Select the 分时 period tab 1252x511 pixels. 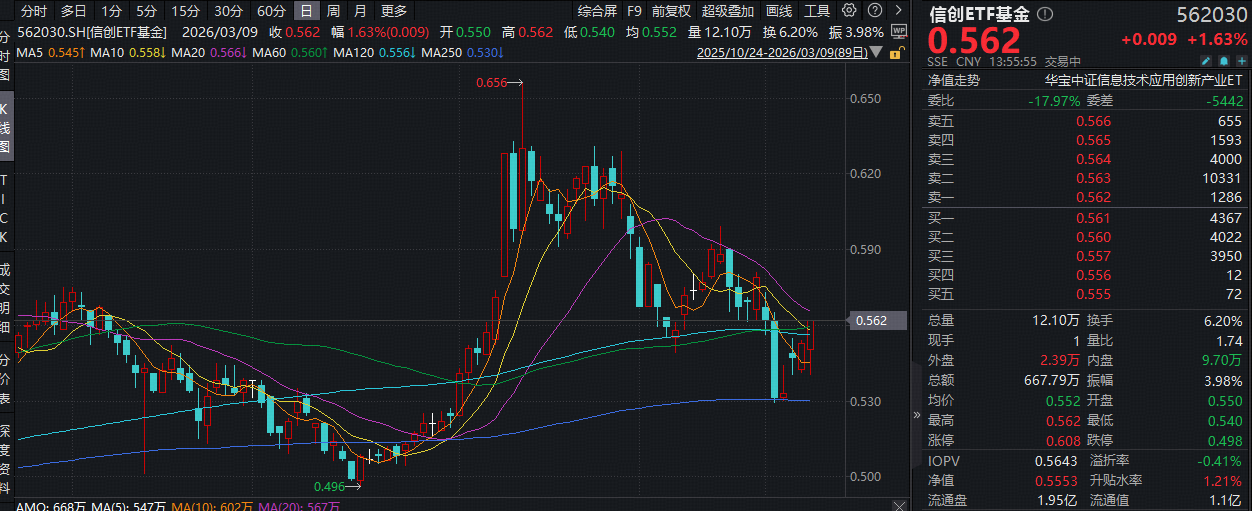pyautogui.click(x=34, y=11)
